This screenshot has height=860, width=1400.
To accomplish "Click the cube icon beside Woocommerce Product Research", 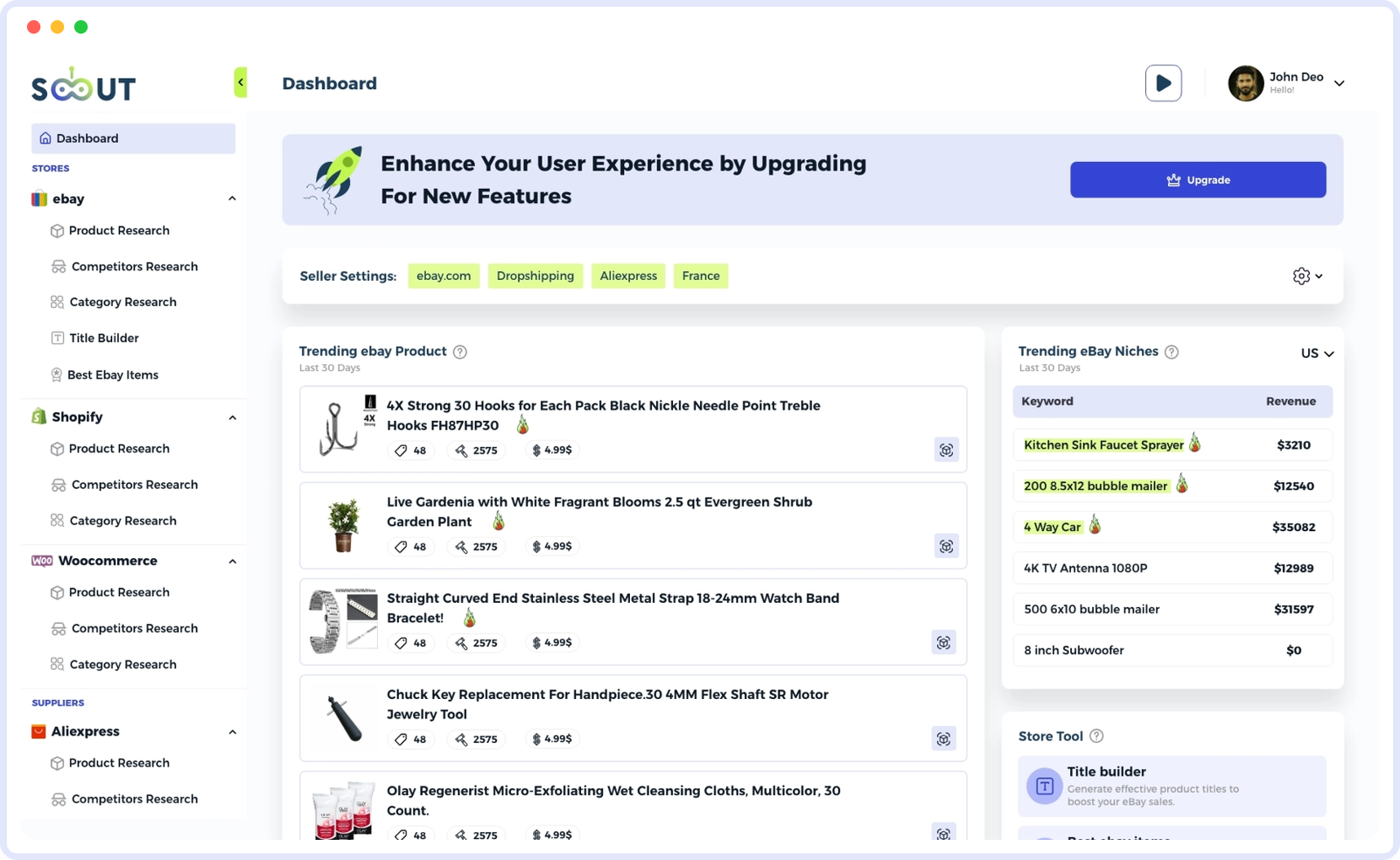I will coord(57,592).
